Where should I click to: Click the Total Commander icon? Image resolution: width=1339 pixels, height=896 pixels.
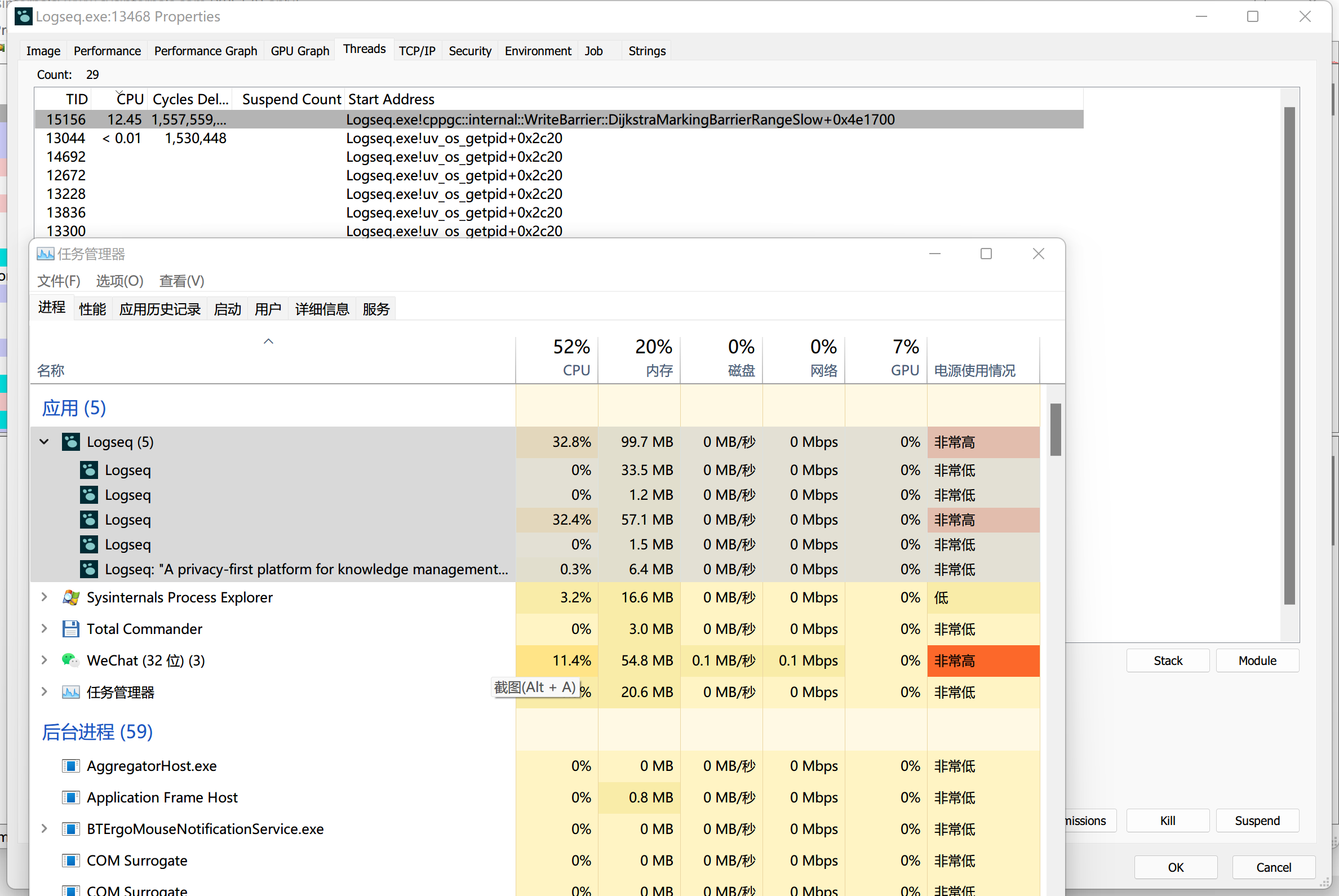pos(70,628)
